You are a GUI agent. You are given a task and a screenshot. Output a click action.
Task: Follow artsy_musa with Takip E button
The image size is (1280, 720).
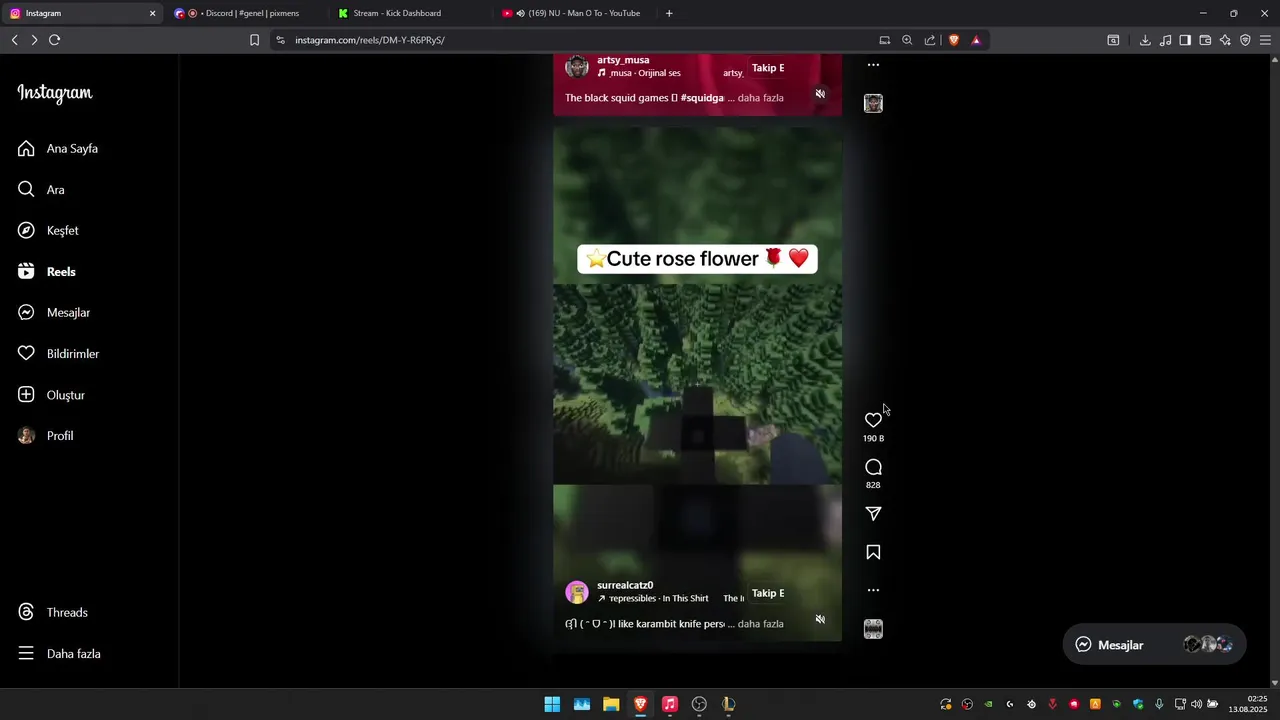point(768,68)
